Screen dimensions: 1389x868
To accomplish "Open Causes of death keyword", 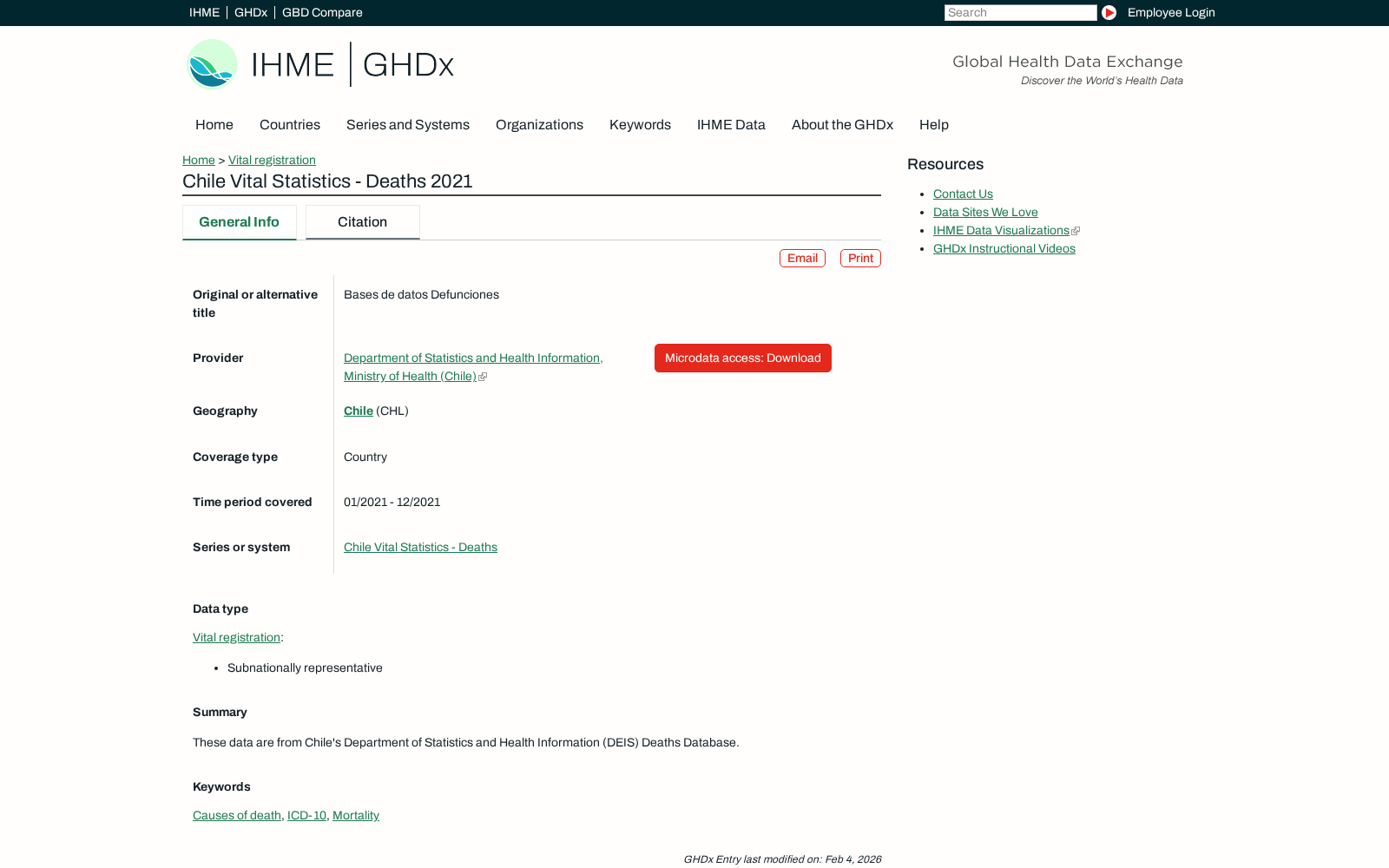I will pos(237,816).
